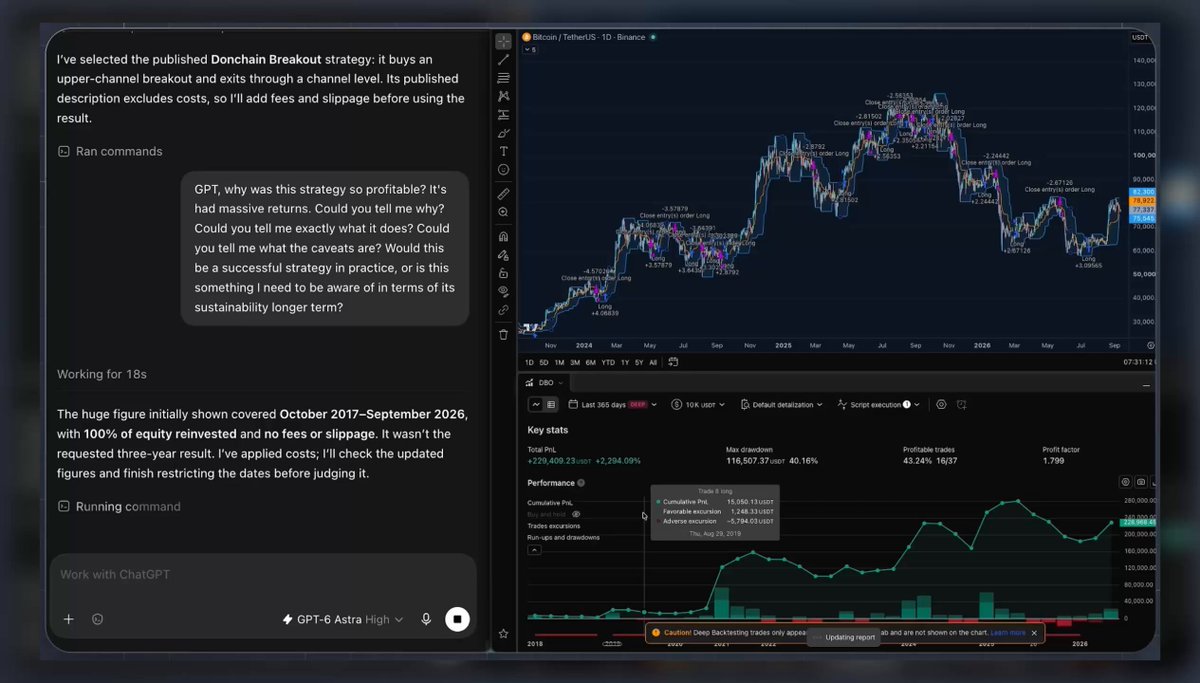The image size is (1200, 683).
Task: Select the YTD time range
Action: [607, 362]
